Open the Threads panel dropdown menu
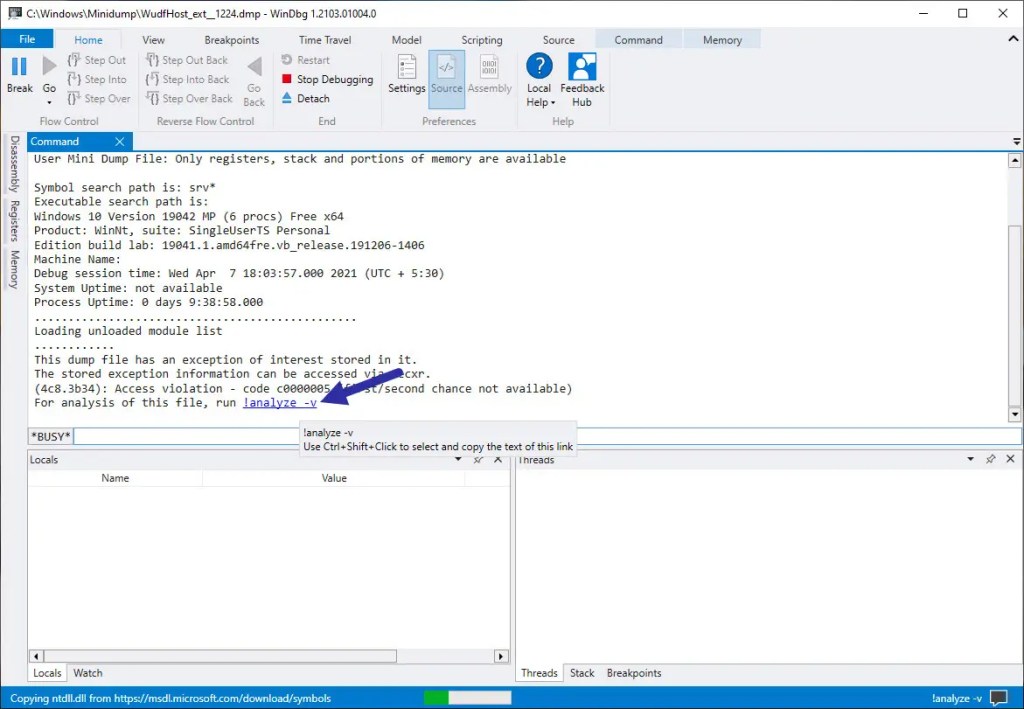 click(x=968, y=459)
